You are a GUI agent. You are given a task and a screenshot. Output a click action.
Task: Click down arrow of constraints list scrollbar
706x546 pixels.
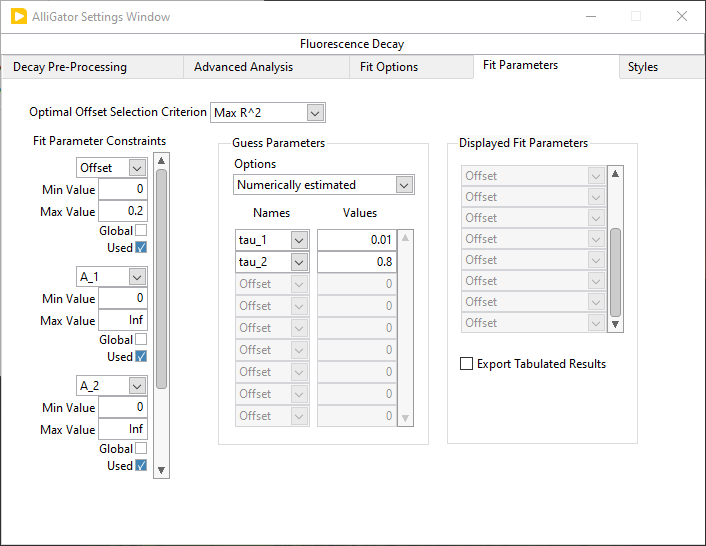coord(161,470)
